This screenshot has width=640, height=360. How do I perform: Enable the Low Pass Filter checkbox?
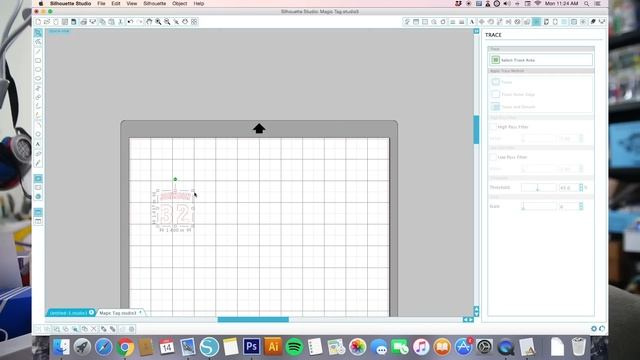(x=493, y=157)
